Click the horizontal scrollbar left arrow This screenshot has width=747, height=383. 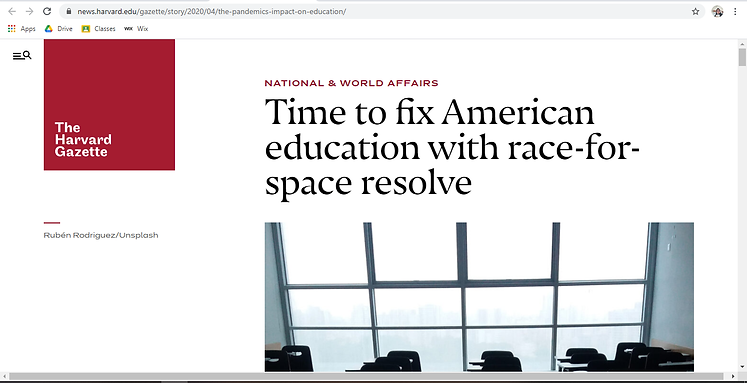pyautogui.click(x=4, y=376)
